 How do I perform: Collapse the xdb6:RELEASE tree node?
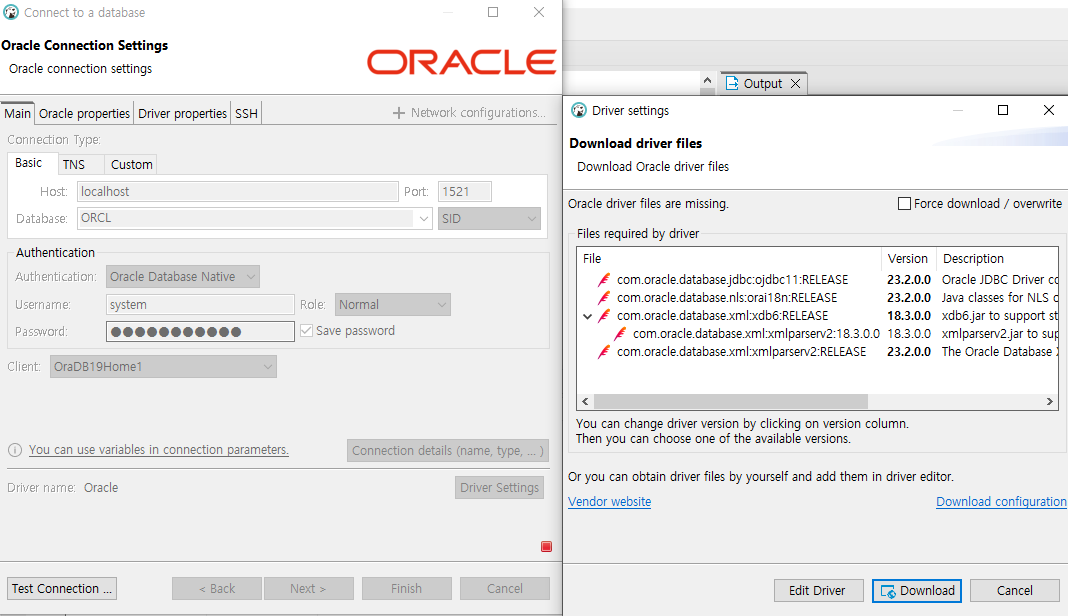tap(587, 316)
